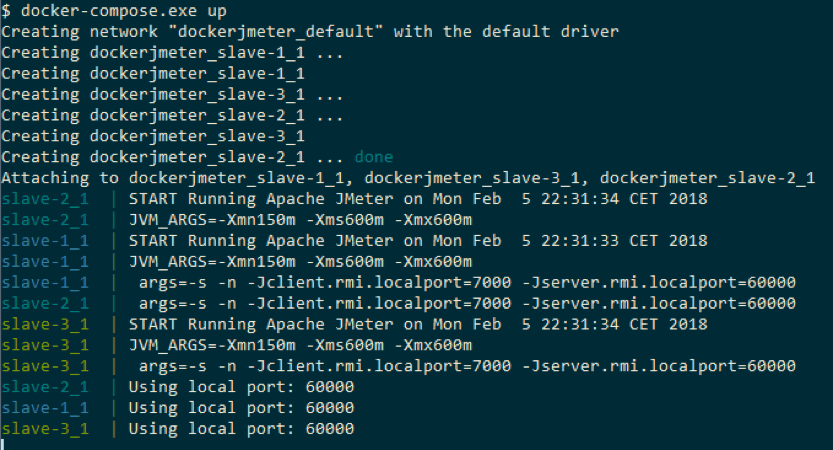Screen dimensions: 833x450
Task: Click the docker-compose.exe up command text
Action: (124, 11)
